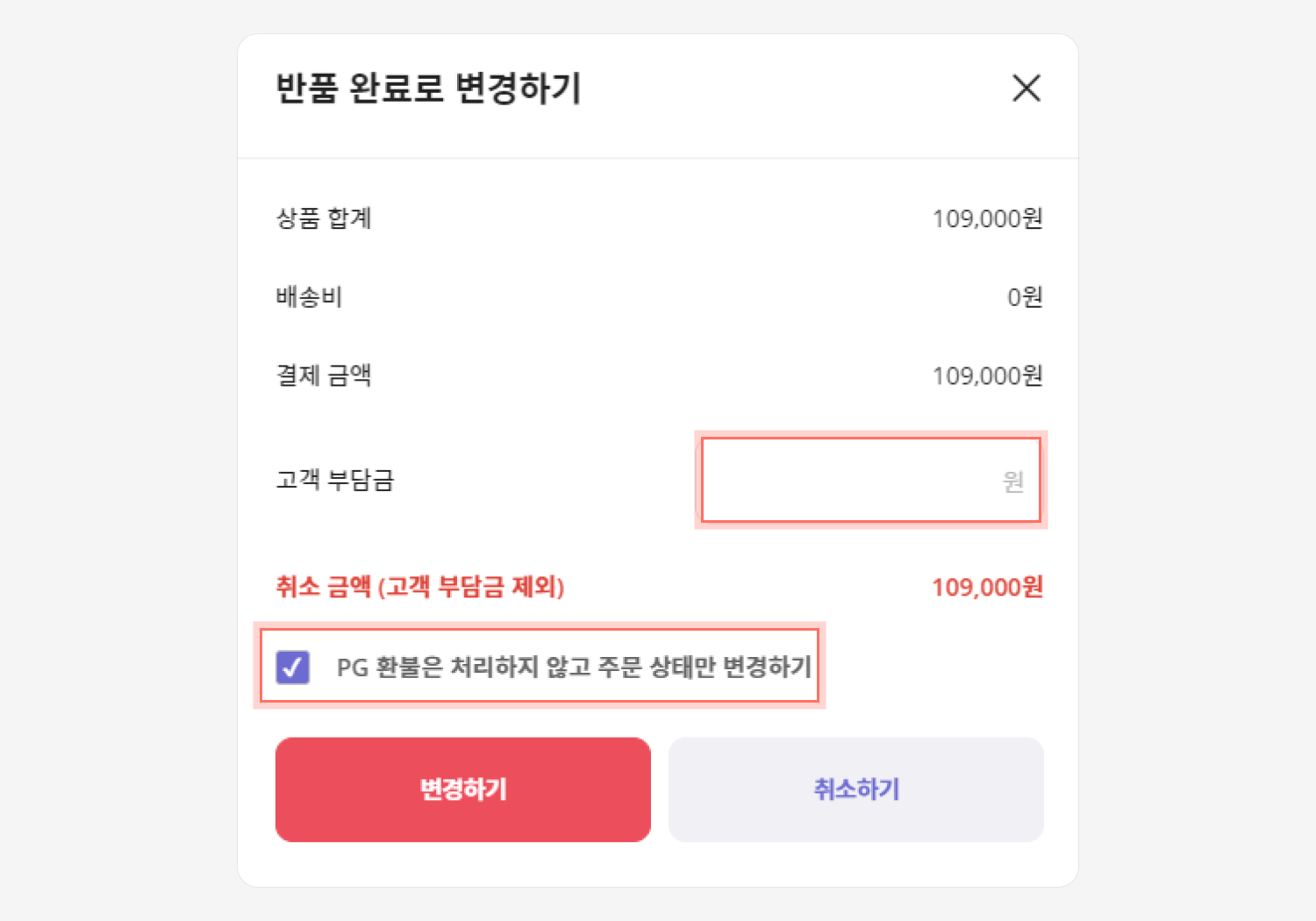Select the 상품 합계 label
Screen dimensions: 1316x921
coord(324,218)
